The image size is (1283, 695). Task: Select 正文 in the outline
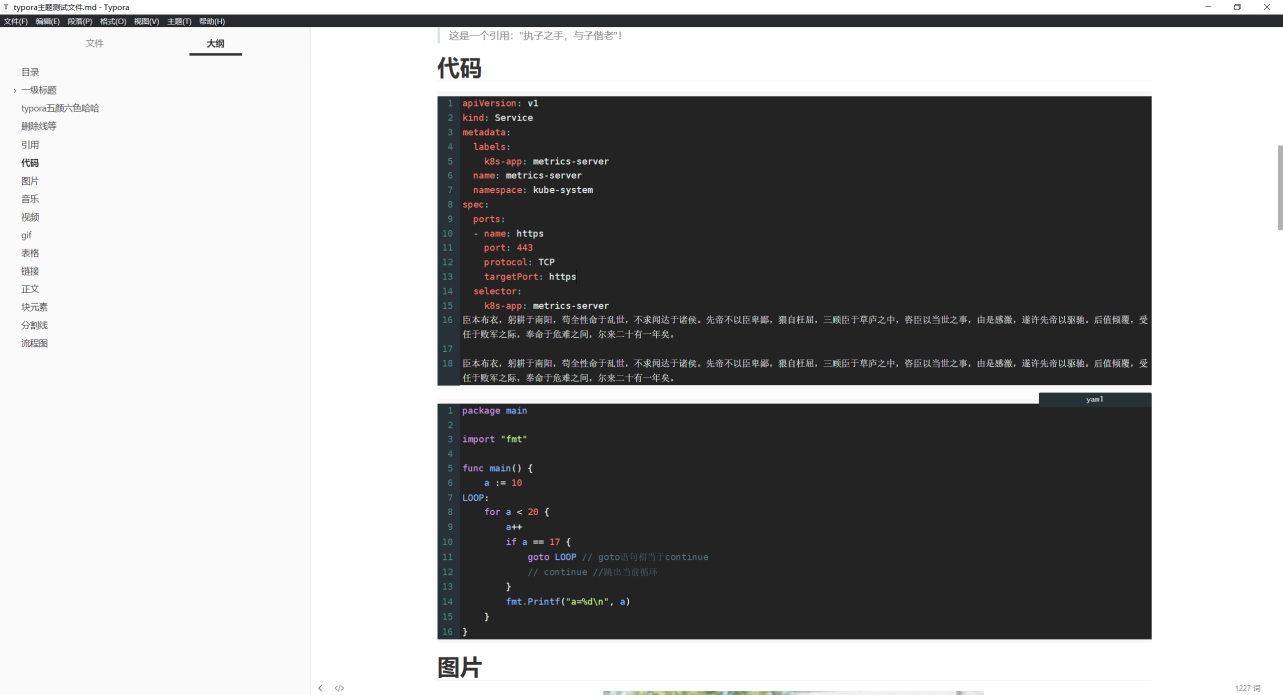pos(30,289)
